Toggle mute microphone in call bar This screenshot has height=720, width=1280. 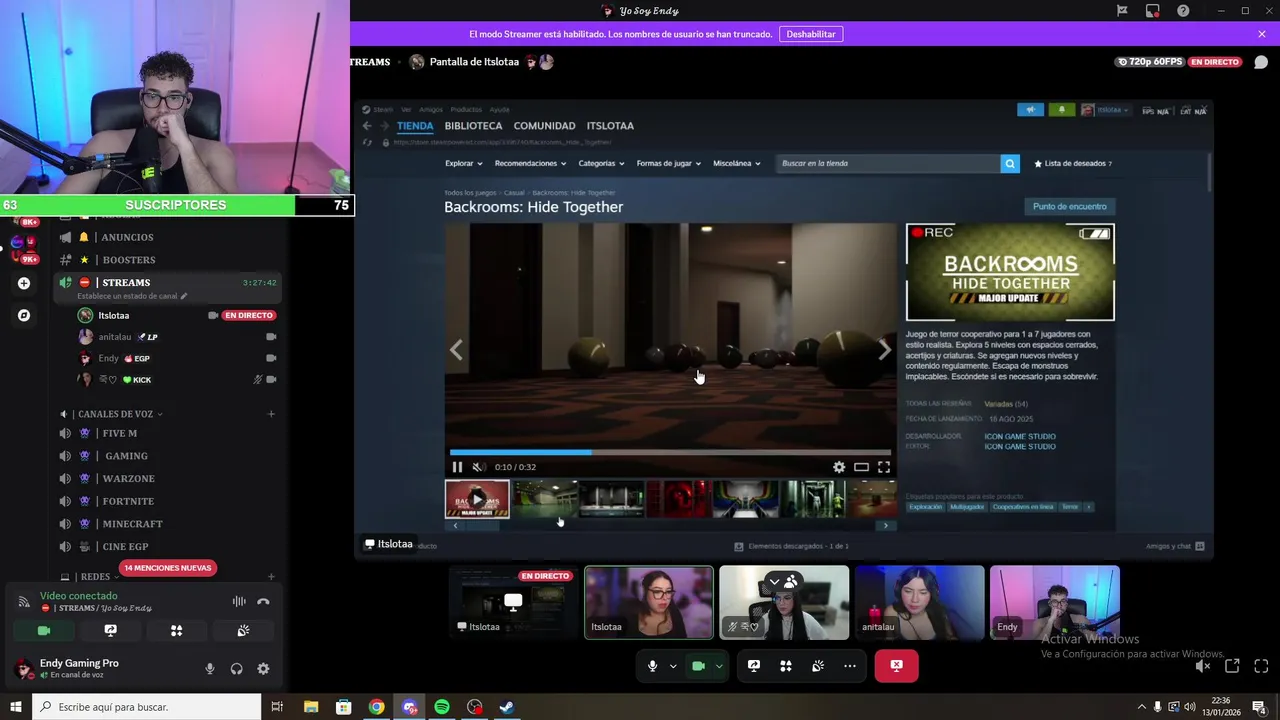click(652, 666)
